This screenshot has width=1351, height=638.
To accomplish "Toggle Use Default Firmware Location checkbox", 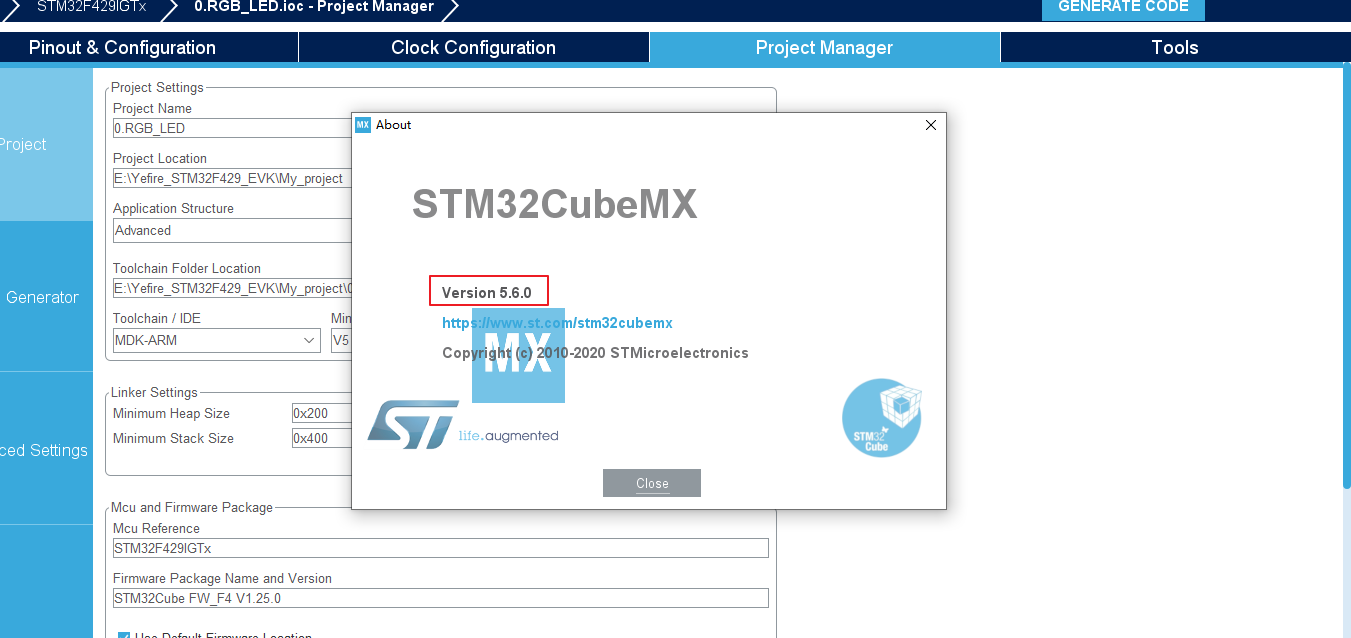I will (x=123, y=634).
